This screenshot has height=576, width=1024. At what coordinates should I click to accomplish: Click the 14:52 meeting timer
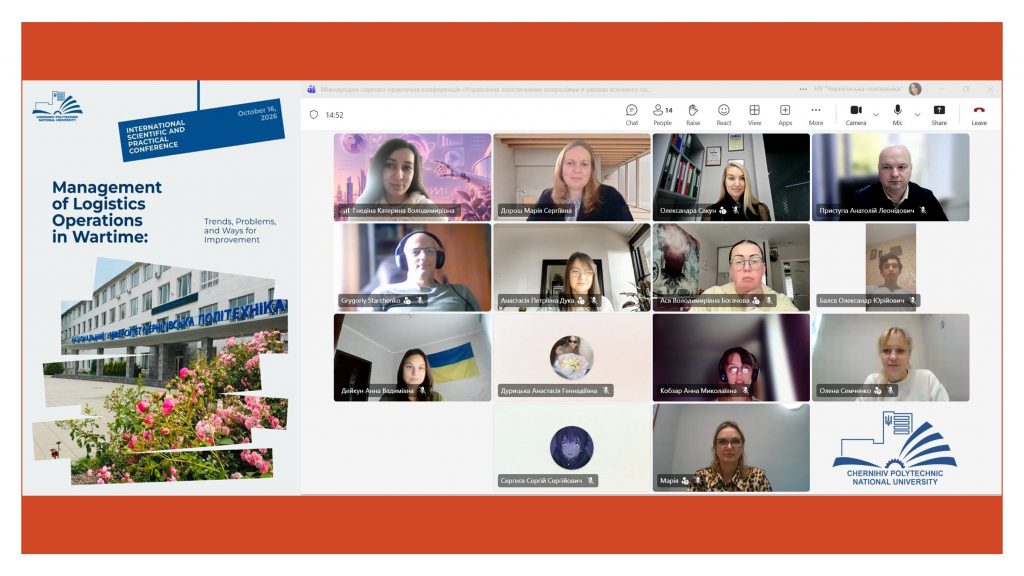pos(334,115)
